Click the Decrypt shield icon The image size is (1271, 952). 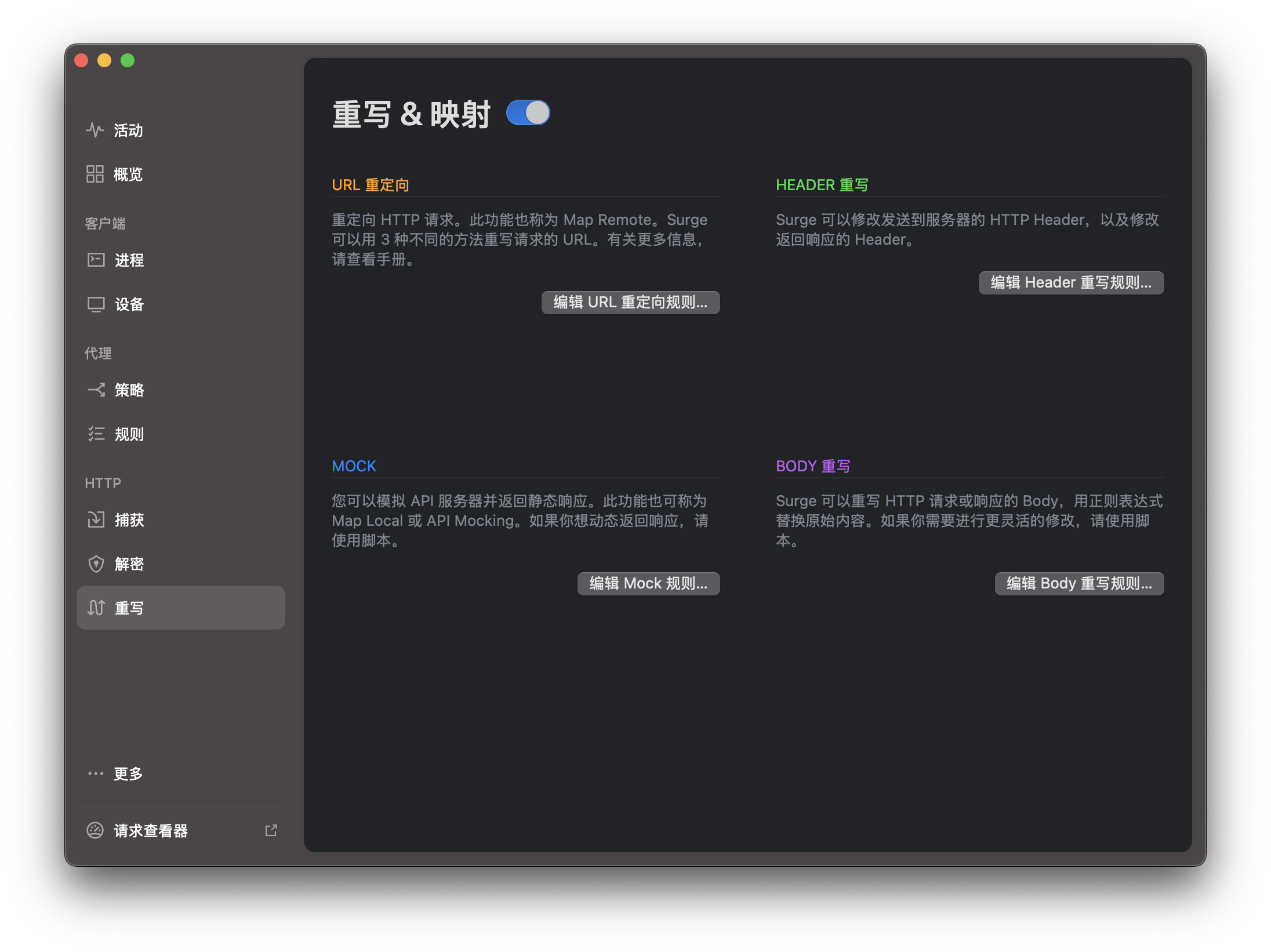coord(96,564)
